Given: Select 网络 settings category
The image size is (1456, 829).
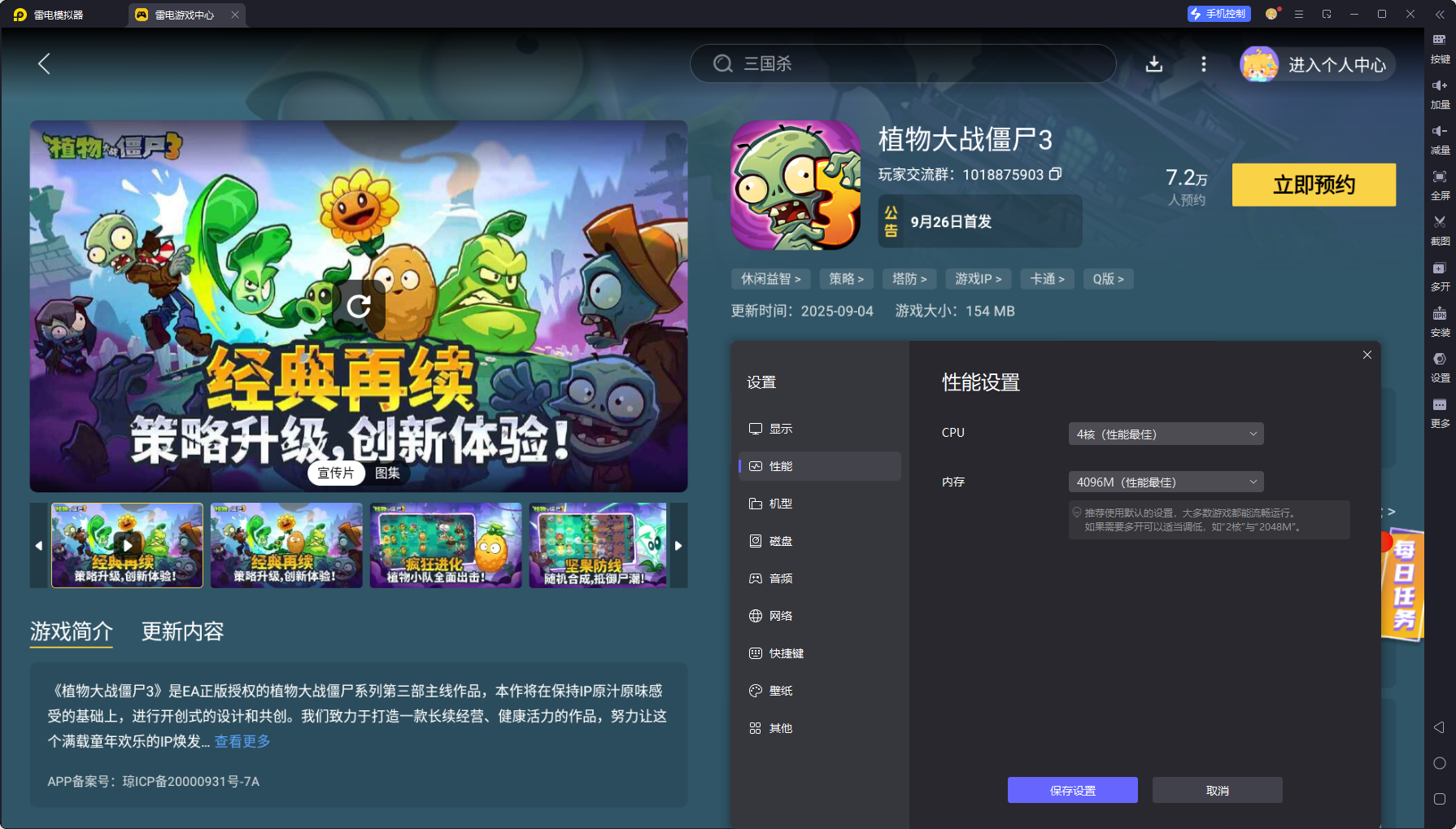Looking at the screenshot, I should [x=820, y=616].
